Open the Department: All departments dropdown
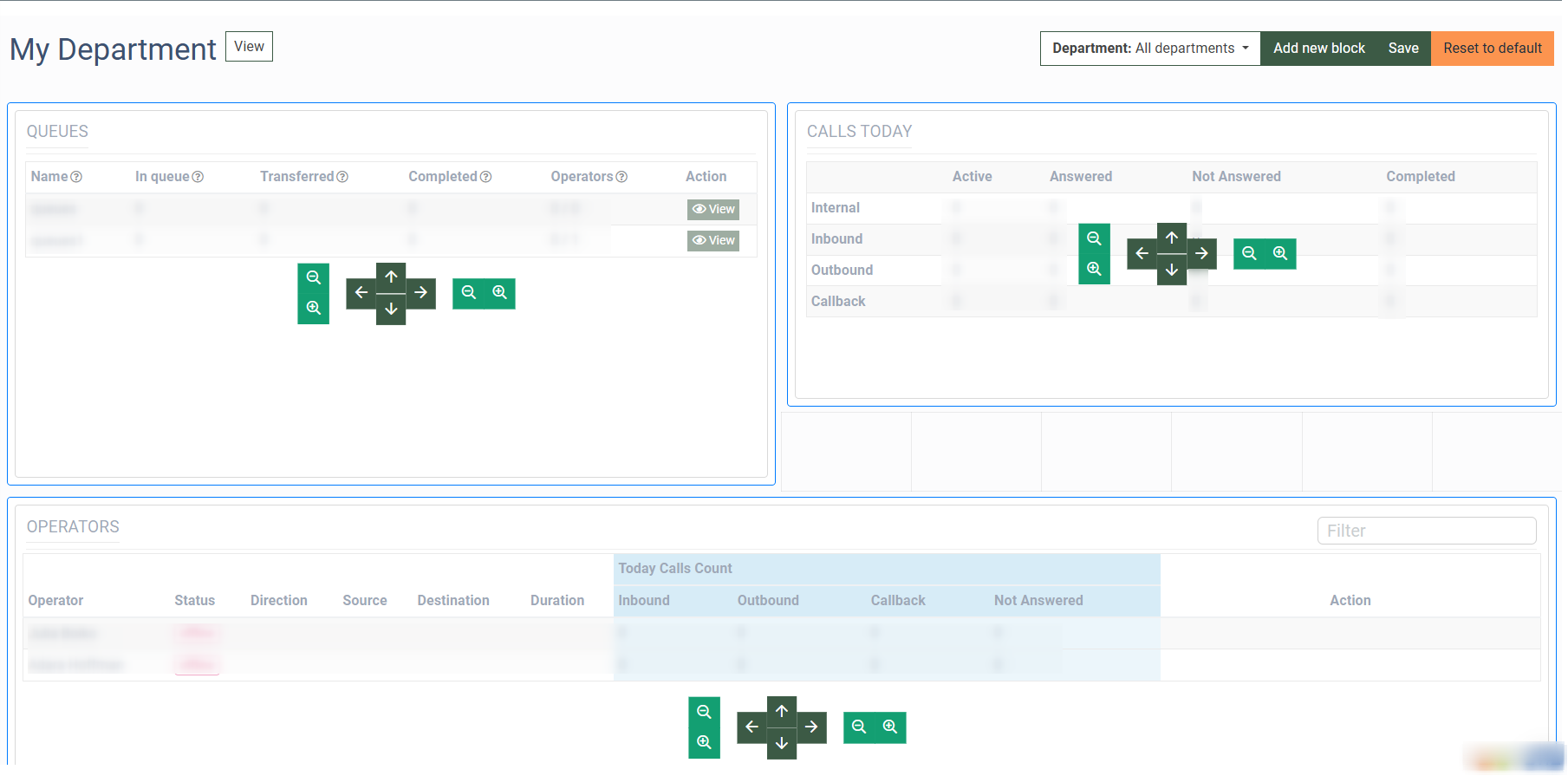 [1149, 49]
